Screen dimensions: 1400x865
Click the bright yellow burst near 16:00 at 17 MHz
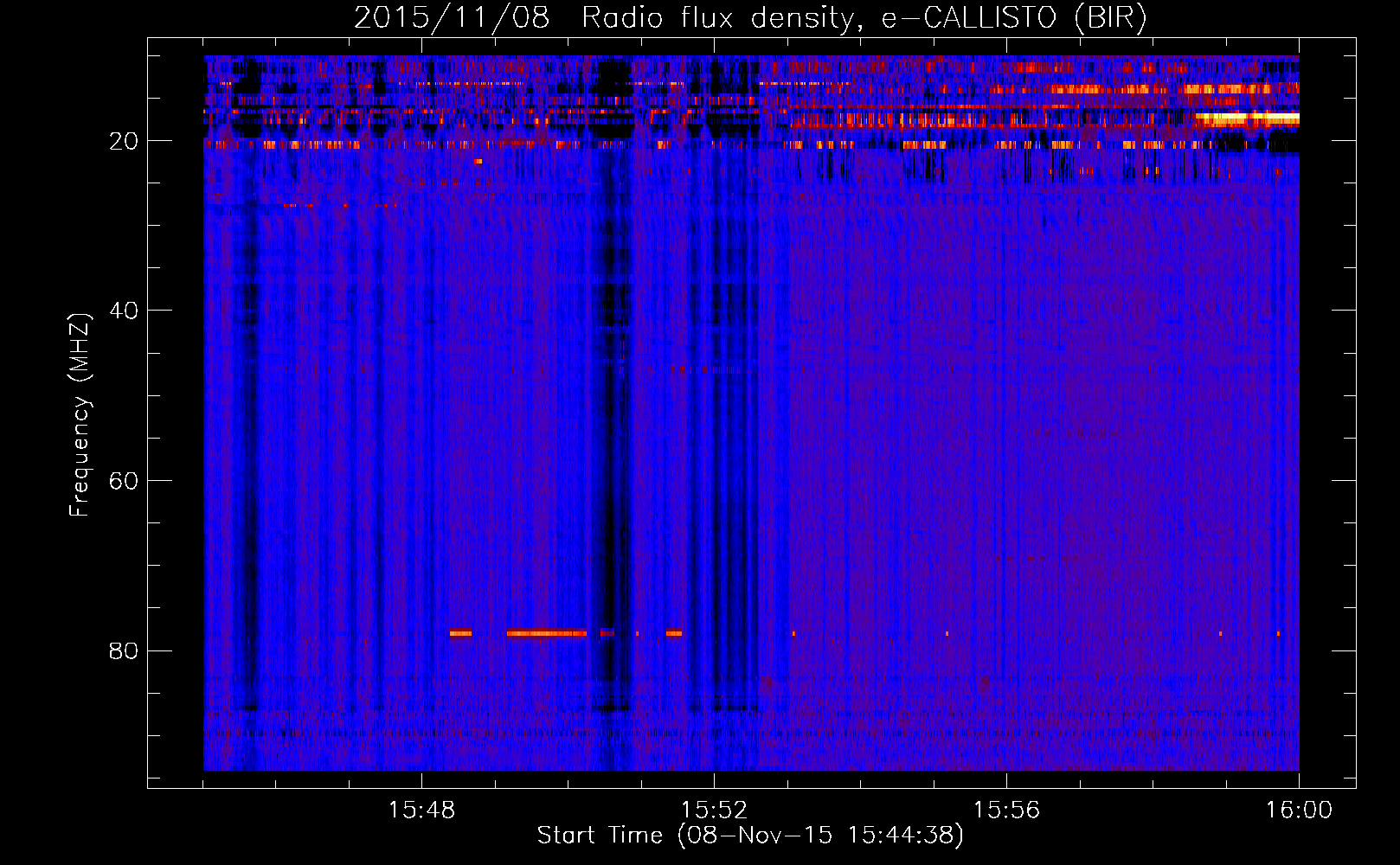tap(1247, 118)
